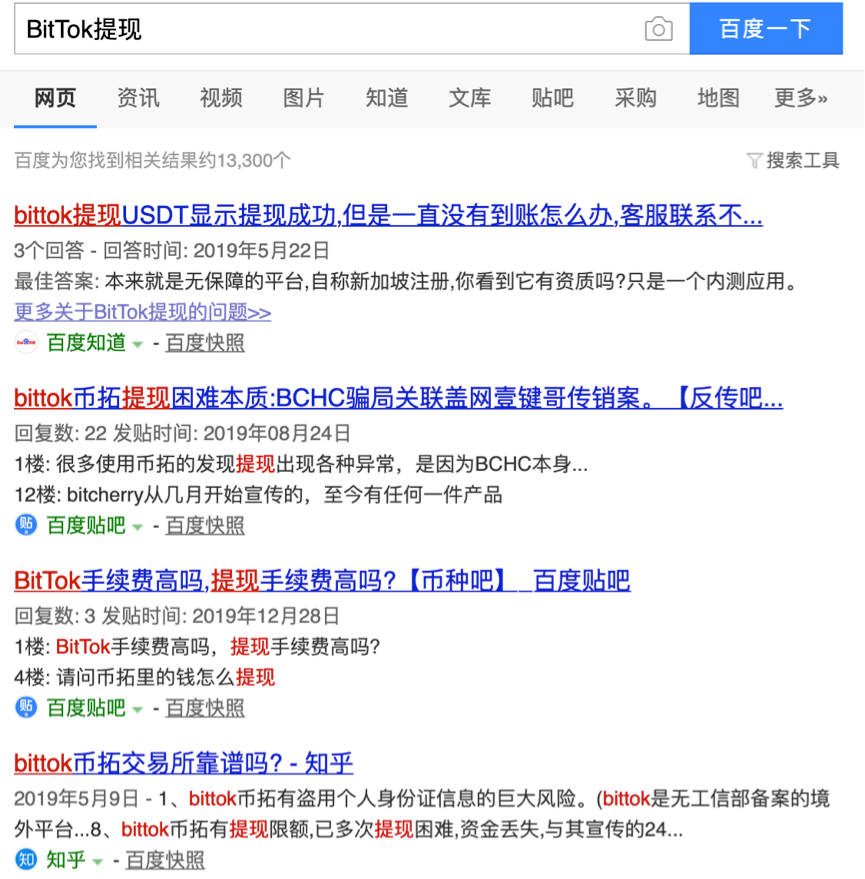Click the 百度一下 search button
Viewport: 865px width, 879px height.
pos(766,29)
